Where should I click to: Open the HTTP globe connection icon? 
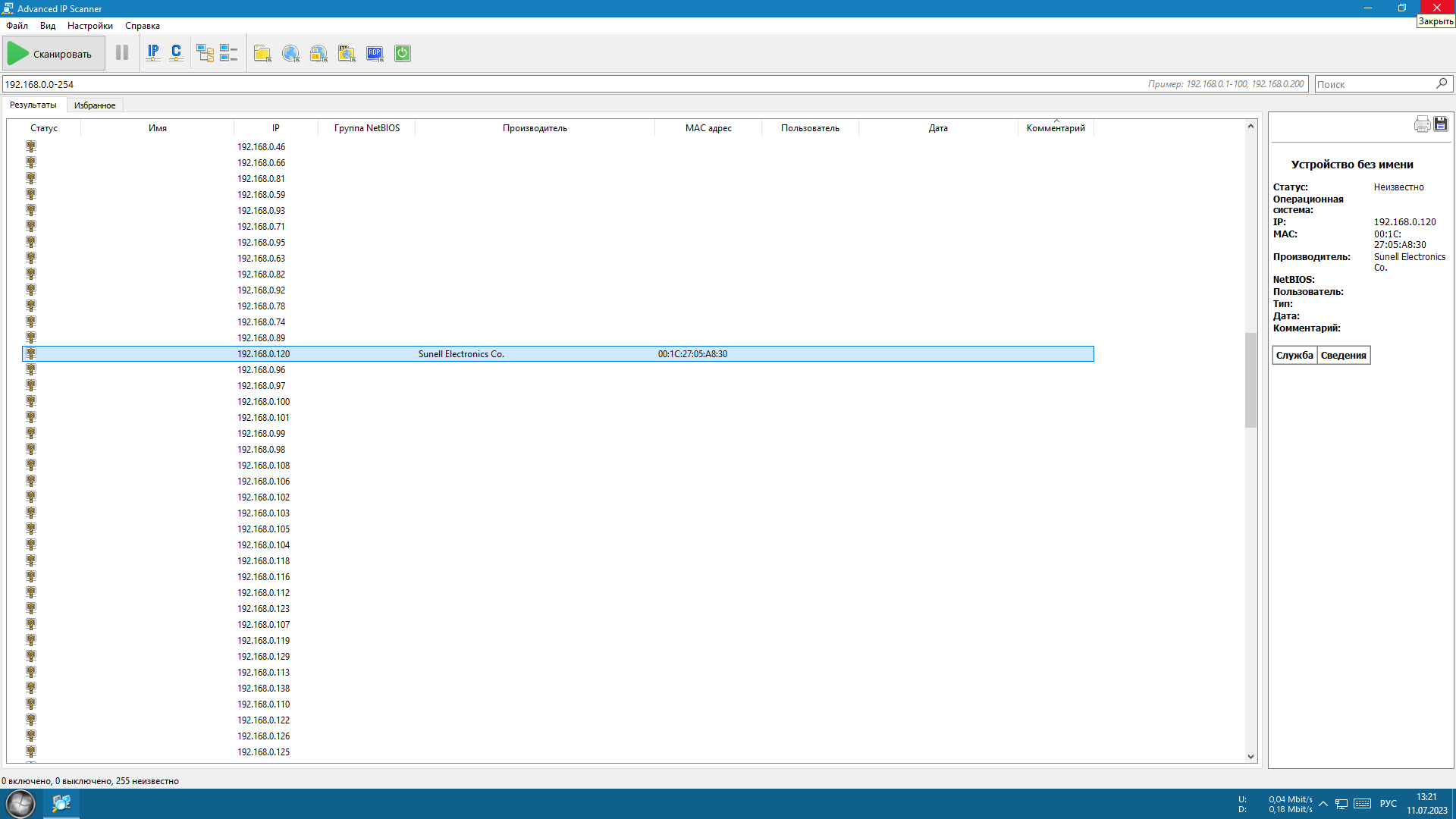point(290,53)
